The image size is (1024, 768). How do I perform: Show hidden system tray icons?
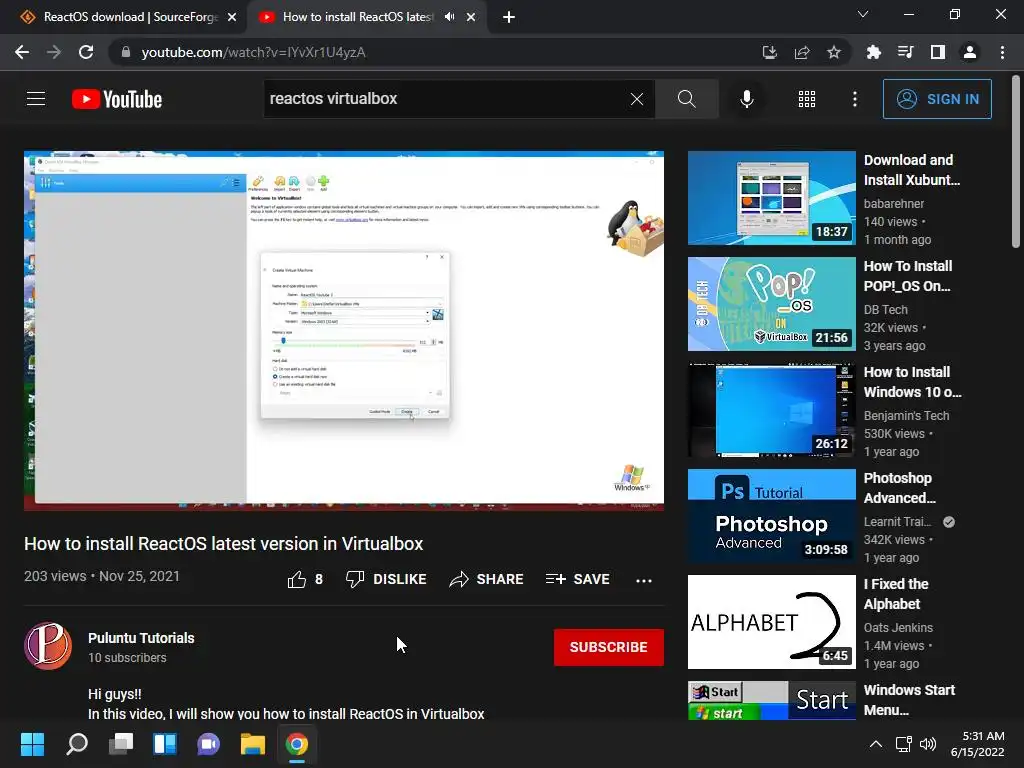point(876,744)
